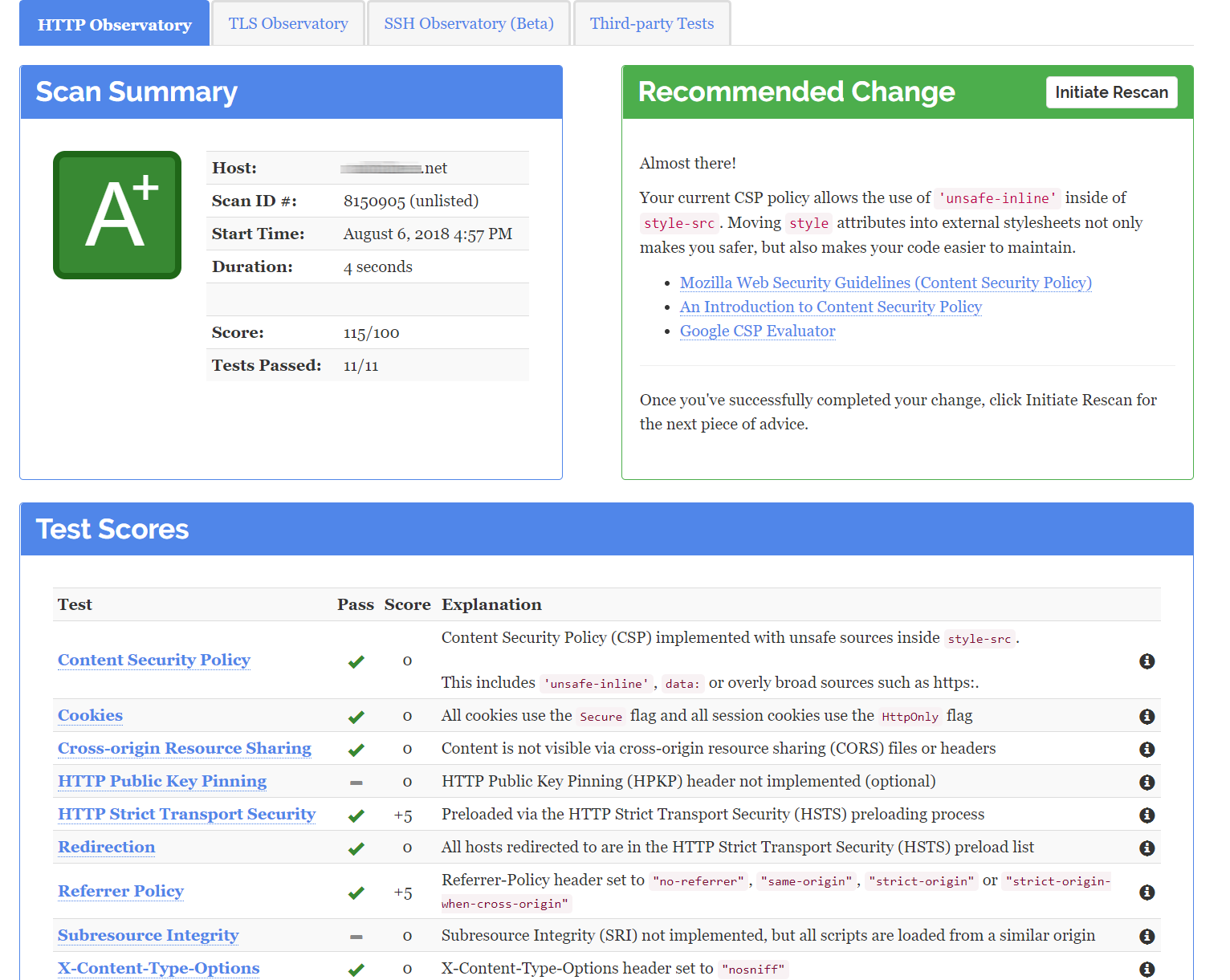Click the Scan Summary heading
This screenshot has height=980, width=1230.
[136, 91]
